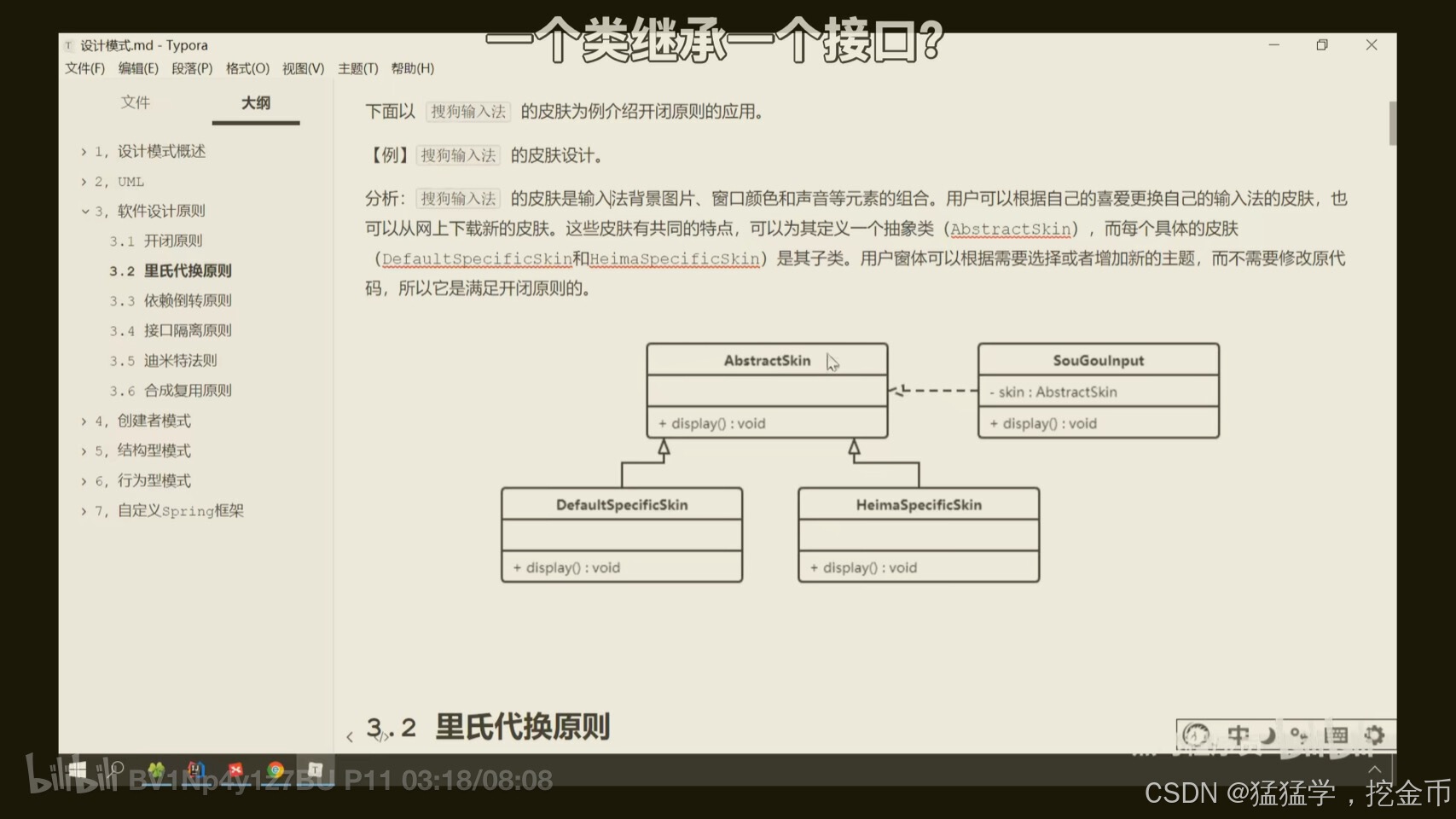Close the Typora window

pyautogui.click(x=1372, y=44)
